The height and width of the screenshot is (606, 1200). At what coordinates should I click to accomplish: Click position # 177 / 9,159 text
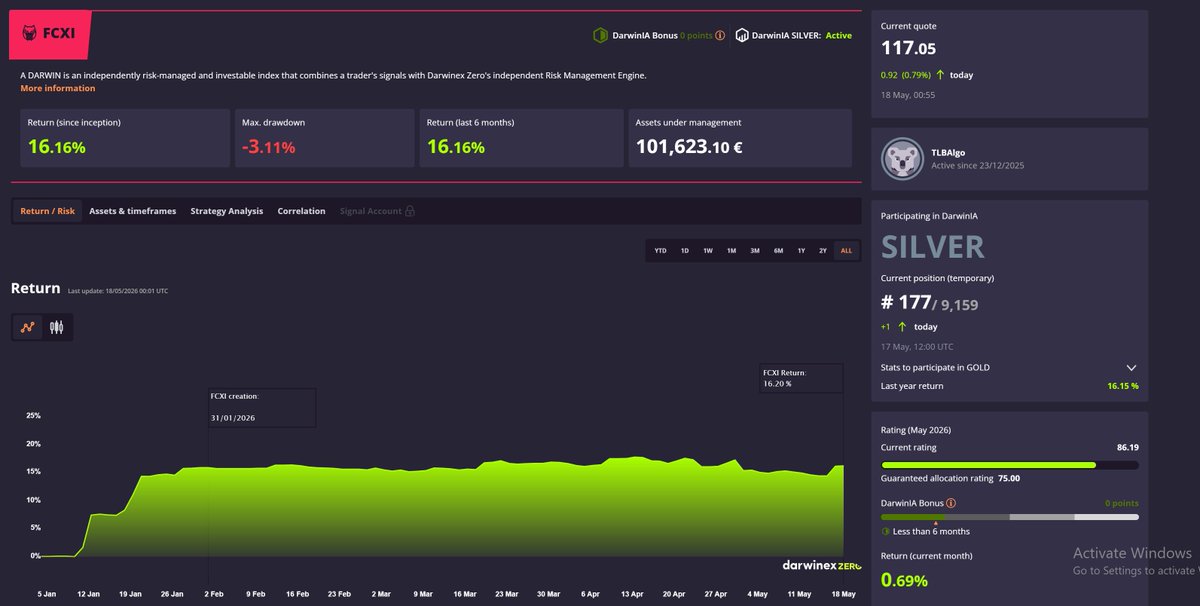930,303
